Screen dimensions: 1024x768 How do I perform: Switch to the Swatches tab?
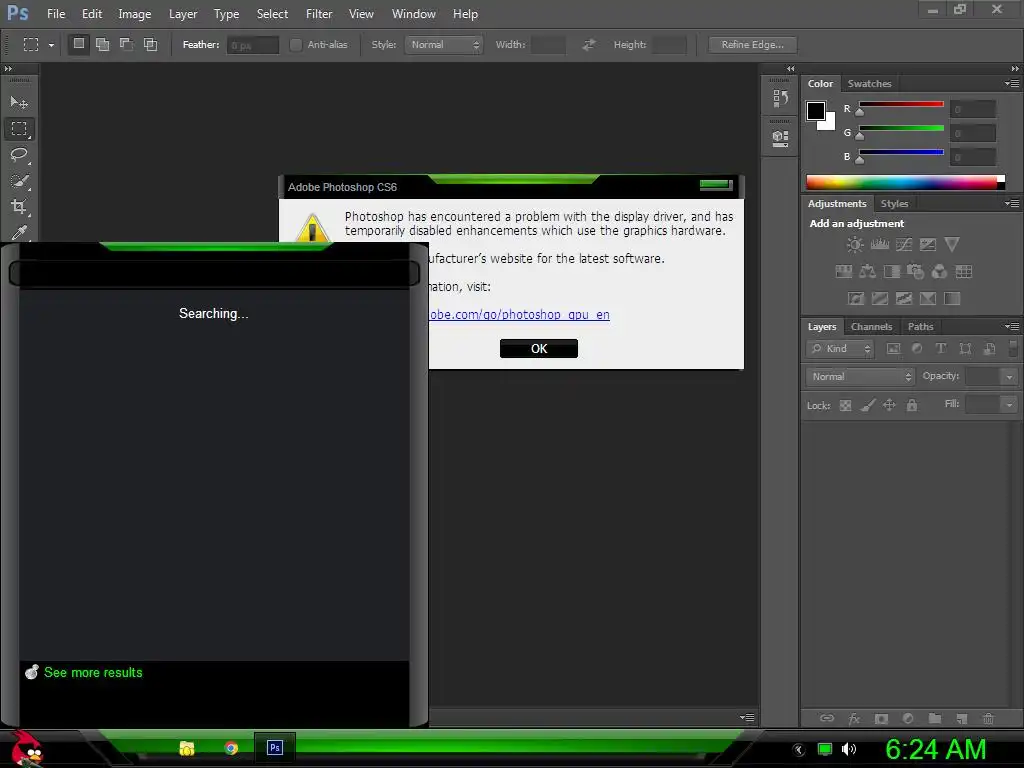(x=869, y=84)
